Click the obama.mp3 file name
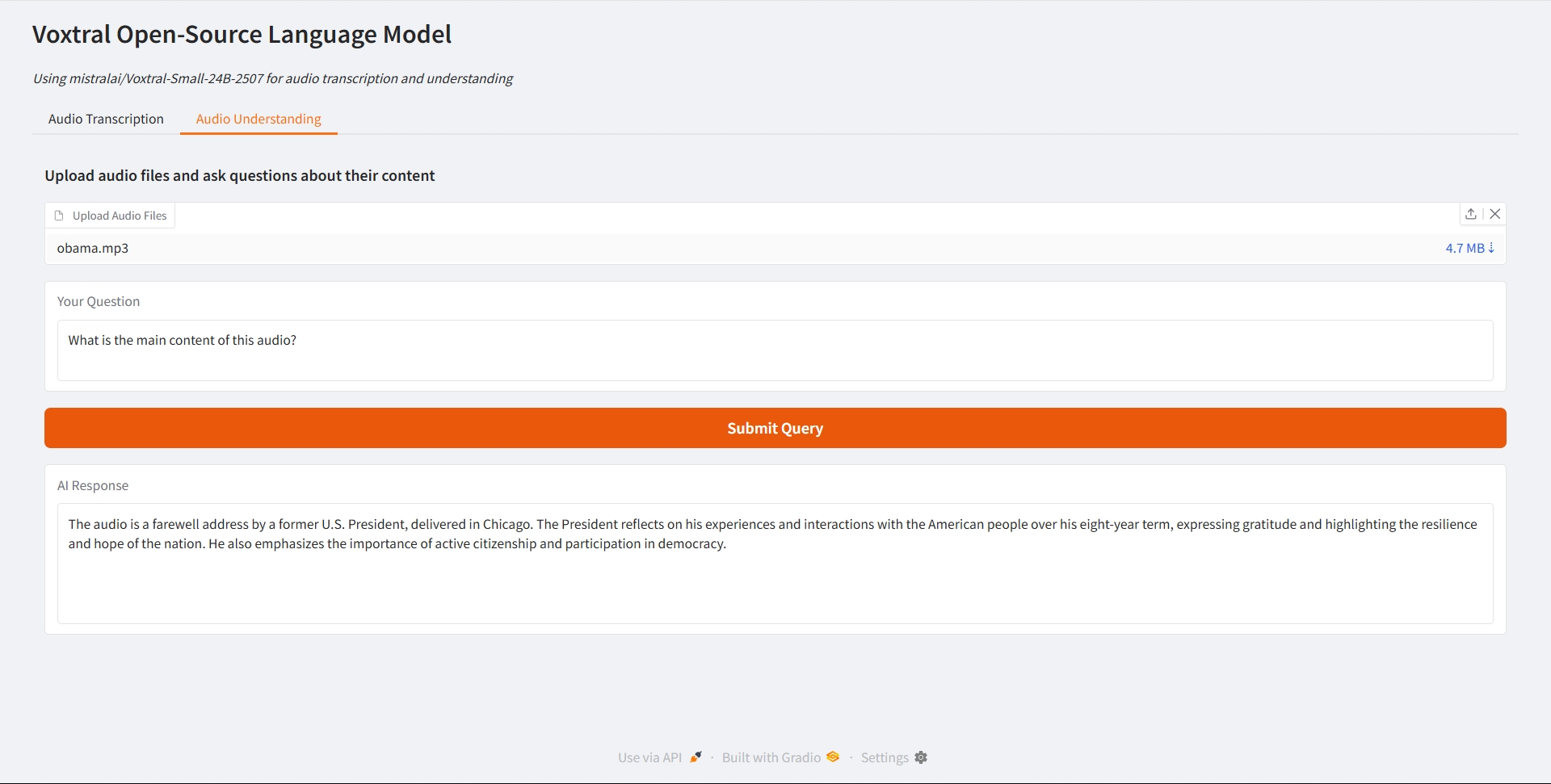 click(93, 248)
